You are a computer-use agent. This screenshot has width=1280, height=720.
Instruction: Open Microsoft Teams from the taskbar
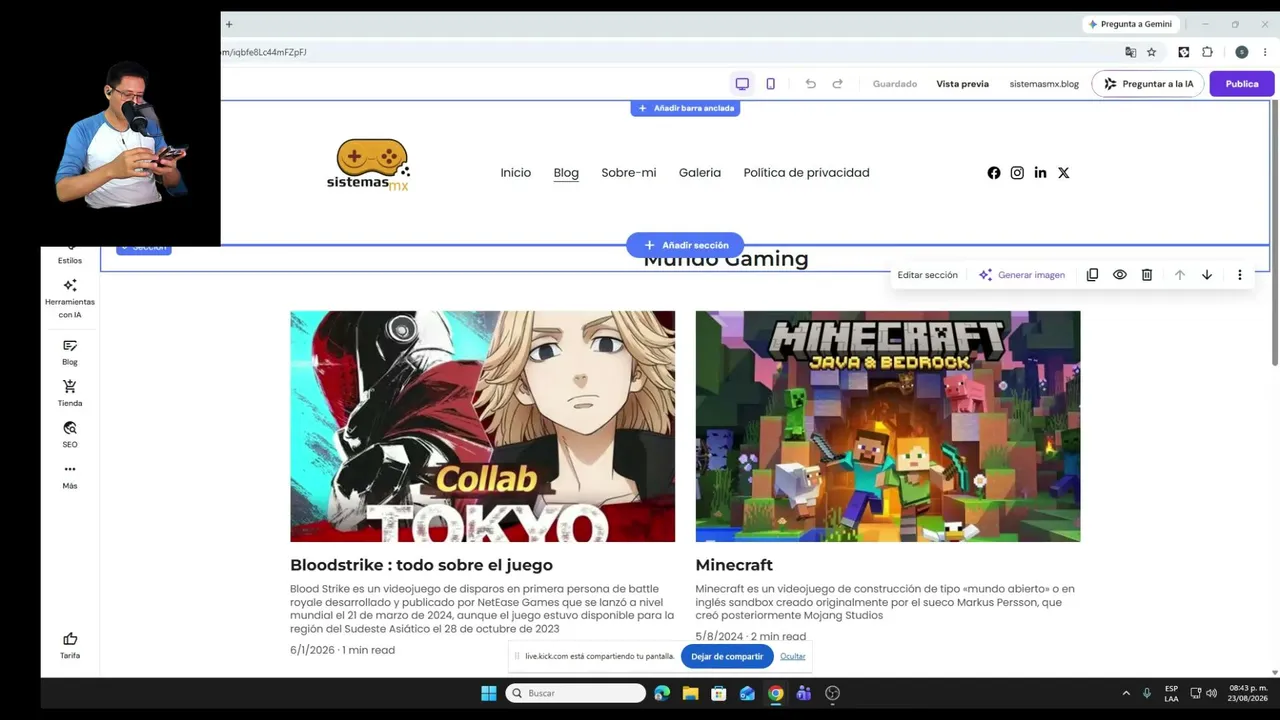pyautogui.click(x=803, y=693)
